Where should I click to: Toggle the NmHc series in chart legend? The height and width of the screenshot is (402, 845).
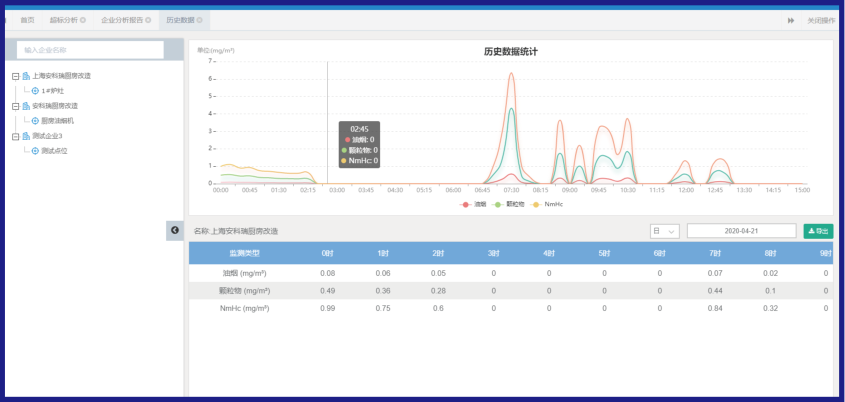coord(546,204)
